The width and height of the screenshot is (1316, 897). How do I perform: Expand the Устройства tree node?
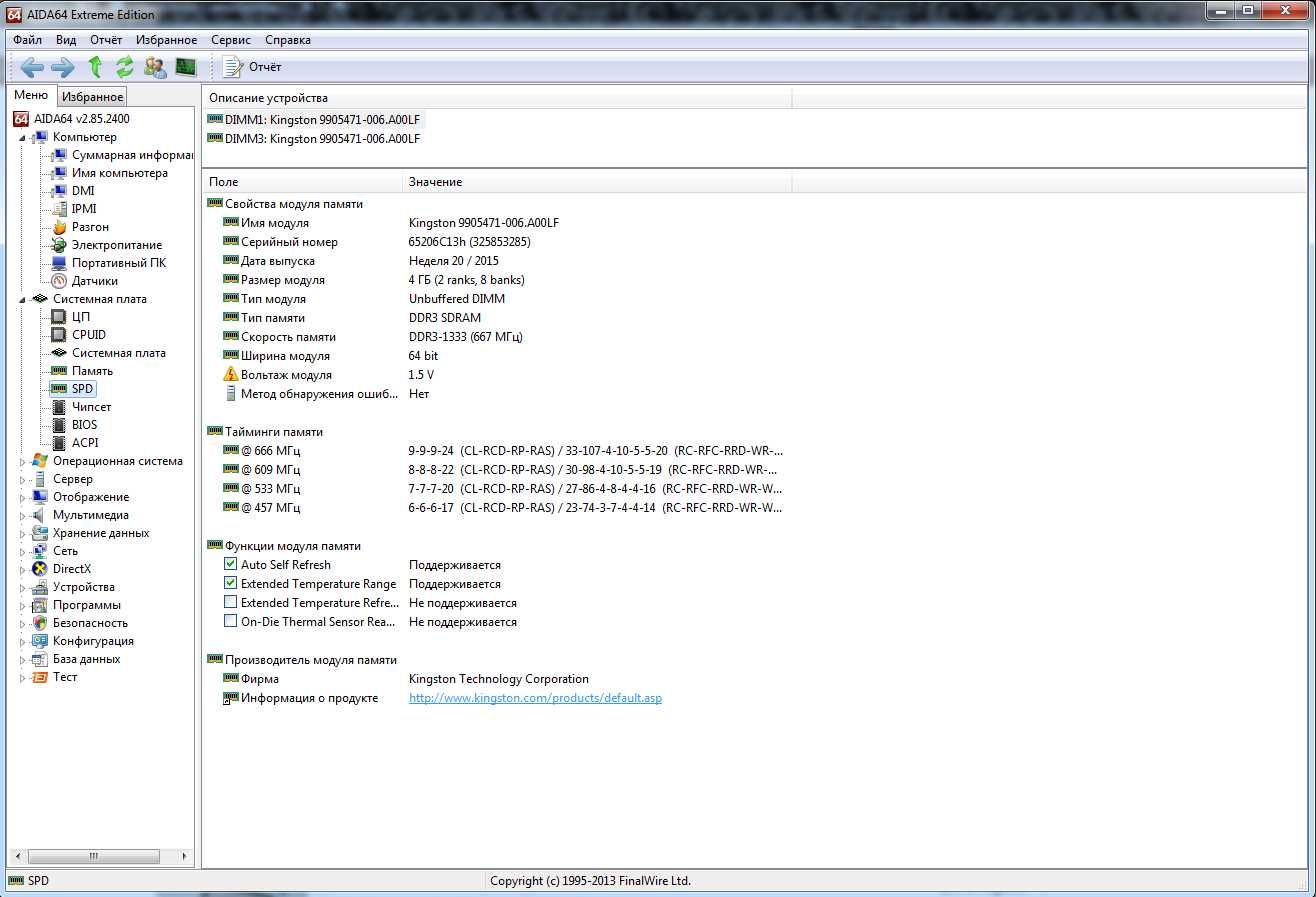23,587
